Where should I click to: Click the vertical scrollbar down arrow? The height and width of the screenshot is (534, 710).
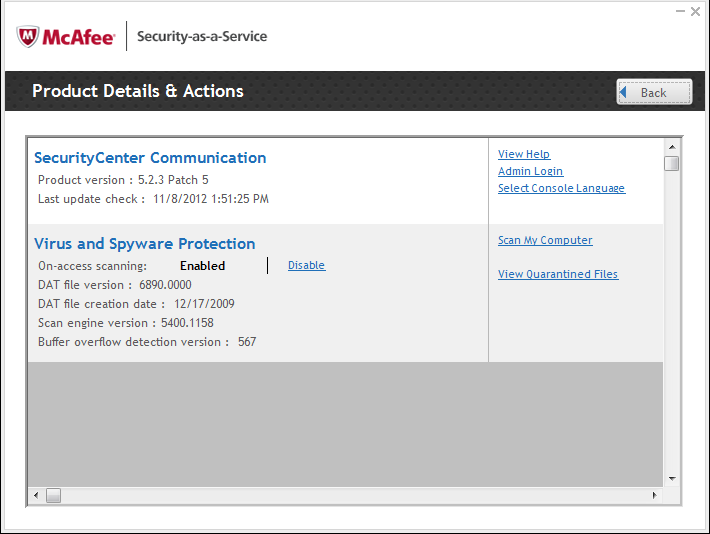coord(671,478)
